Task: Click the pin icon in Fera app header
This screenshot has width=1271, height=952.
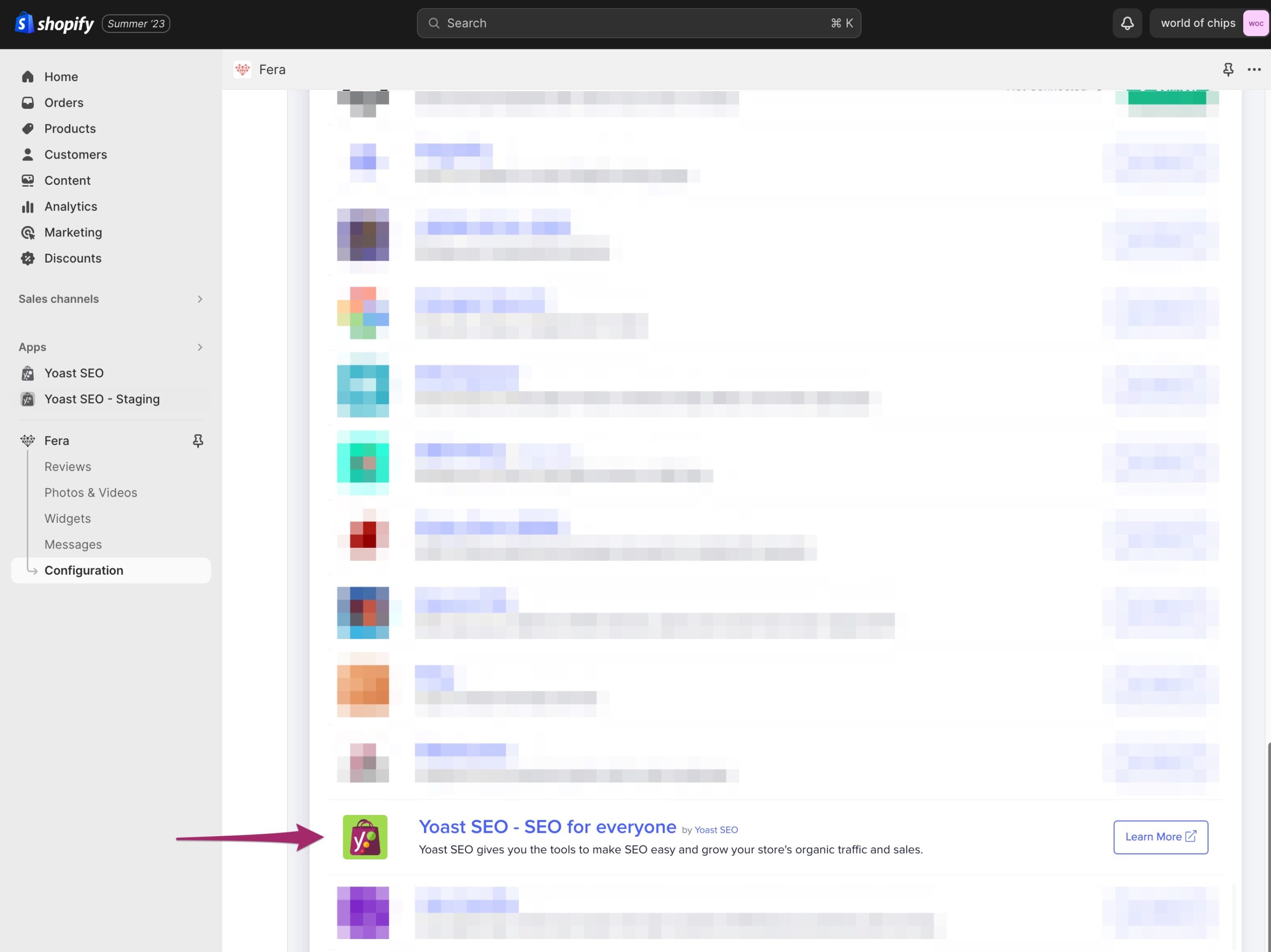Action: tap(1228, 70)
